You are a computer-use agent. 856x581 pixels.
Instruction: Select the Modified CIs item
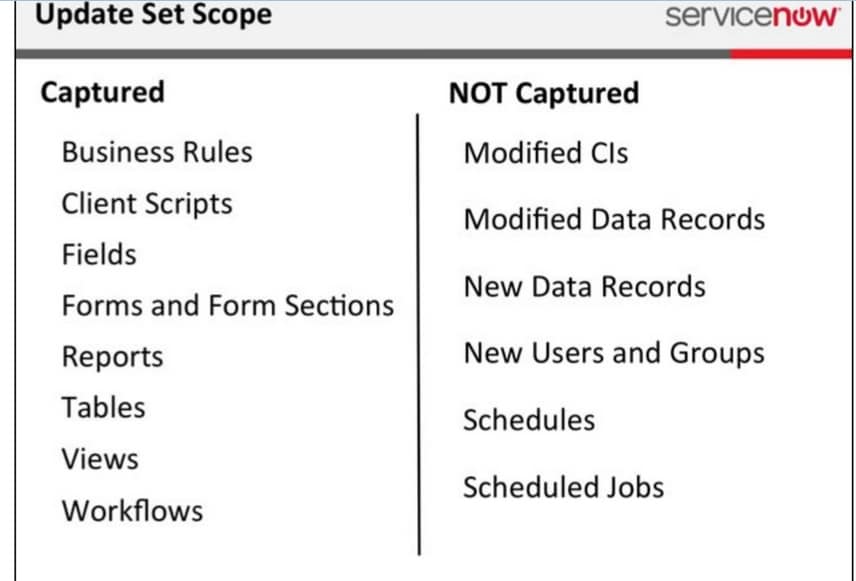(546, 153)
